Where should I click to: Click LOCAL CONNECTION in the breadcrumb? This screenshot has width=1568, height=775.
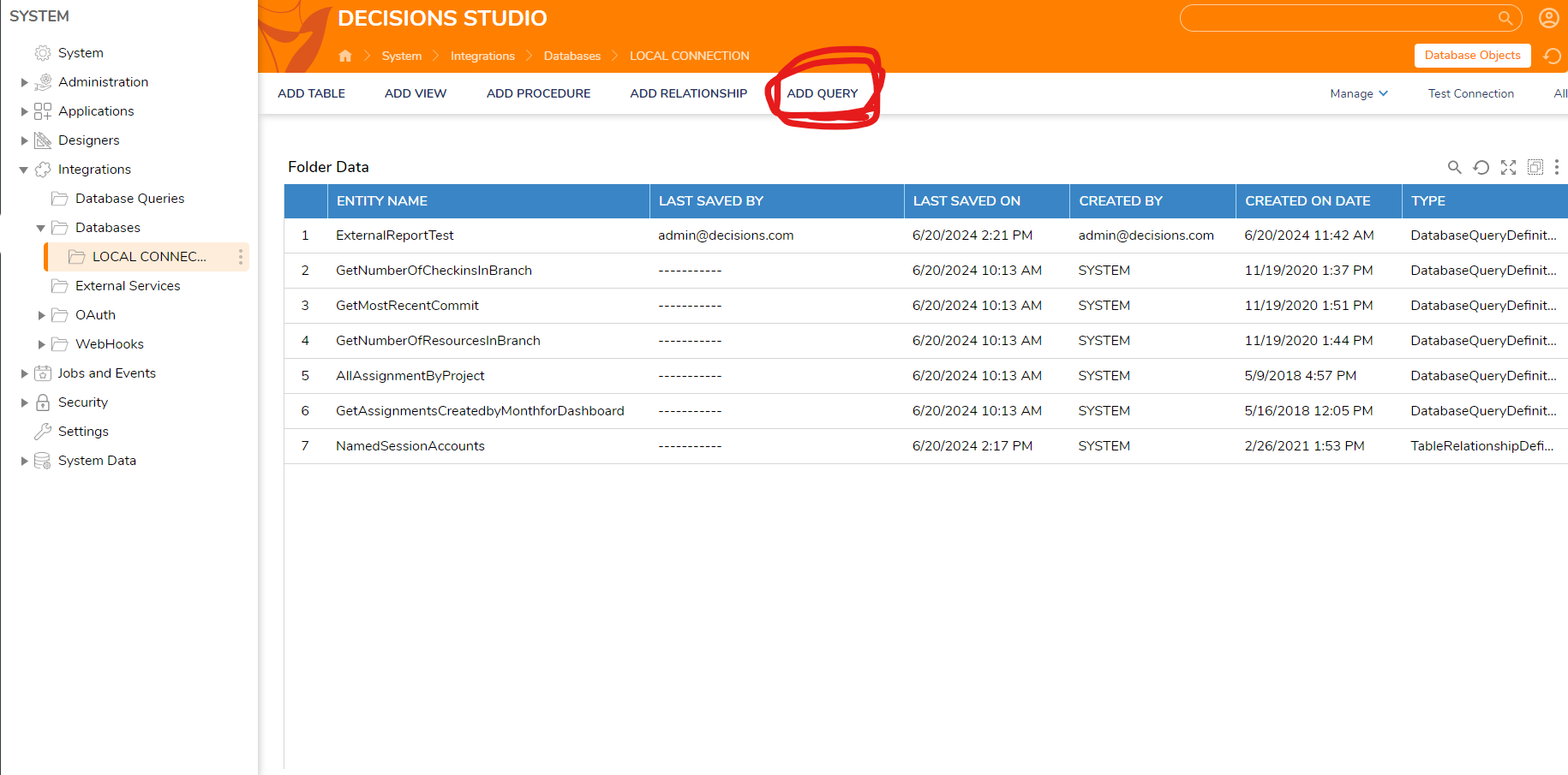coord(689,56)
